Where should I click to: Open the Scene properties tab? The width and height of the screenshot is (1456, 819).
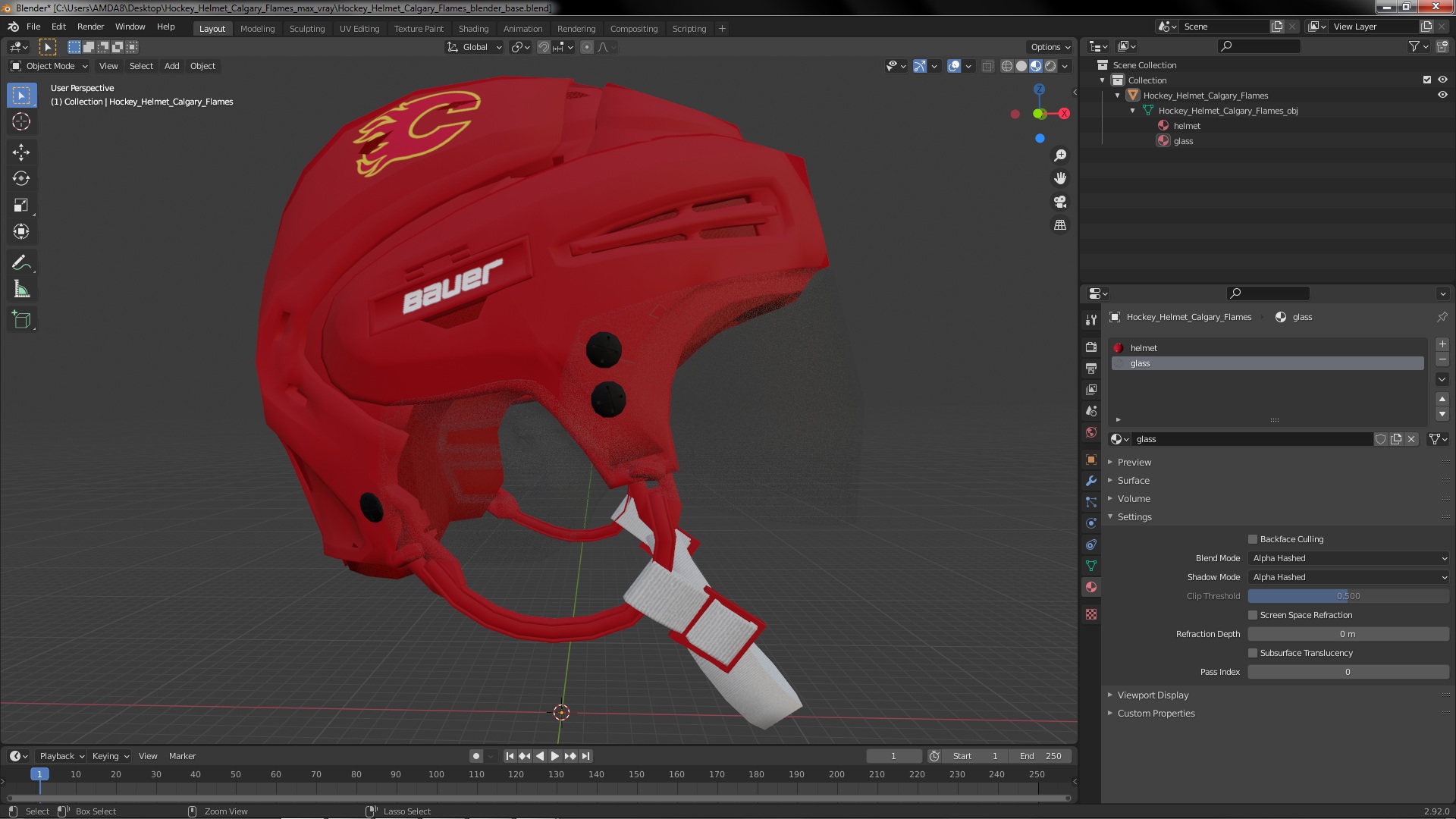[x=1091, y=410]
